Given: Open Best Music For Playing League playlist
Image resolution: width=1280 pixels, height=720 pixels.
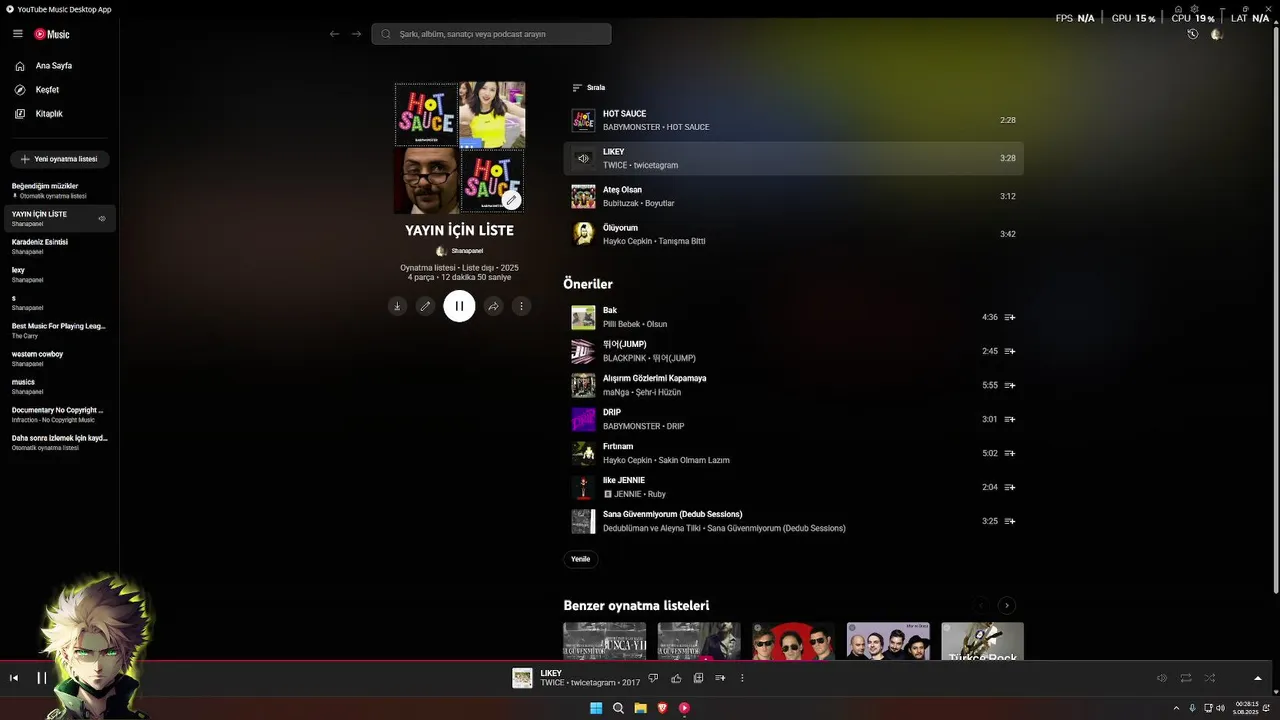Looking at the screenshot, I should point(58,330).
